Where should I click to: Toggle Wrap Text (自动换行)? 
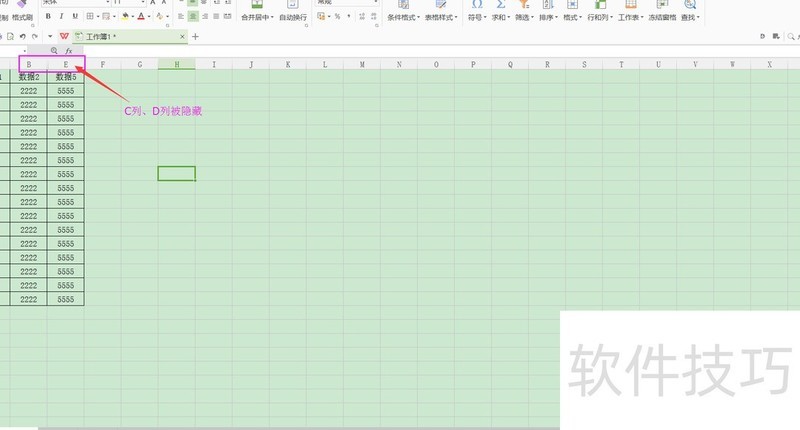coord(293,11)
